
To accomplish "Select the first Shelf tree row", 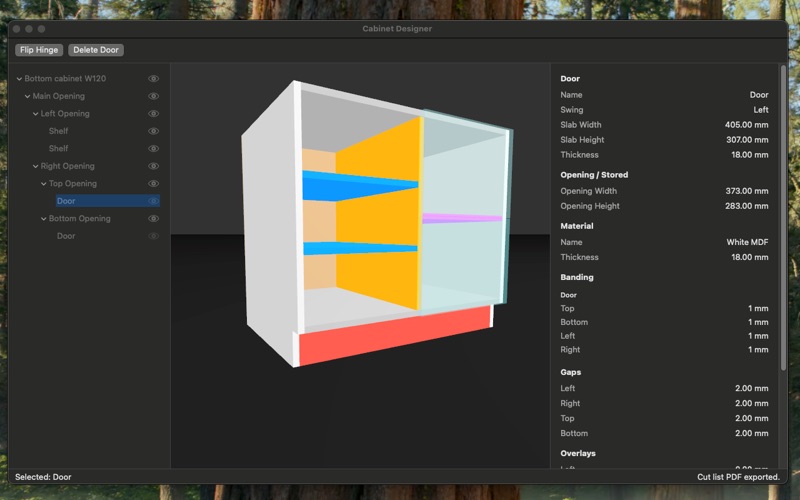I will (58, 131).
